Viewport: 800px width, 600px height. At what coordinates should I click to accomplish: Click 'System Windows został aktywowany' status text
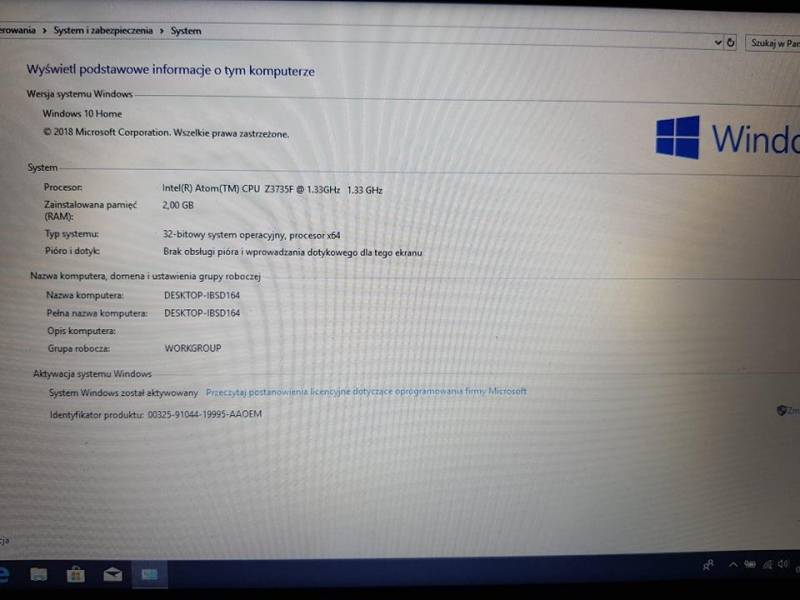(123, 392)
